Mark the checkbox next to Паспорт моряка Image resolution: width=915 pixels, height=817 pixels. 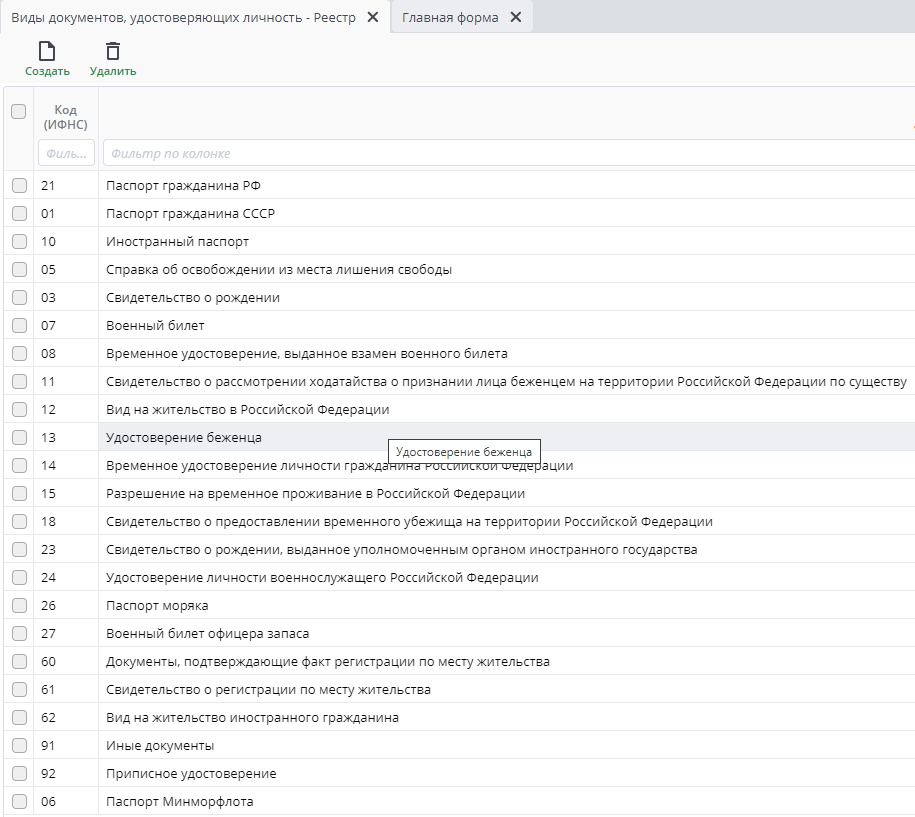(x=19, y=606)
